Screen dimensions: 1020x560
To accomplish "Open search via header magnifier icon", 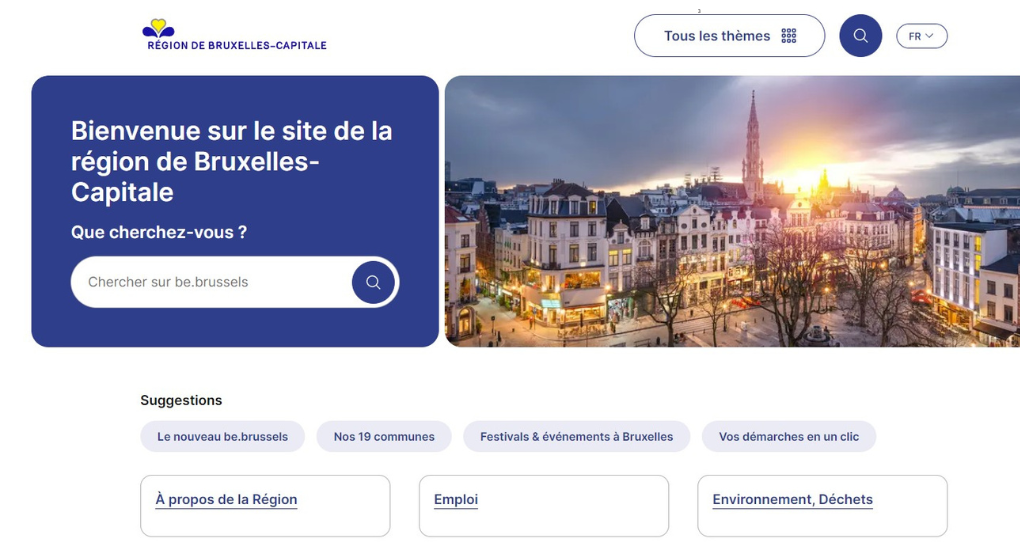I will (860, 36).
